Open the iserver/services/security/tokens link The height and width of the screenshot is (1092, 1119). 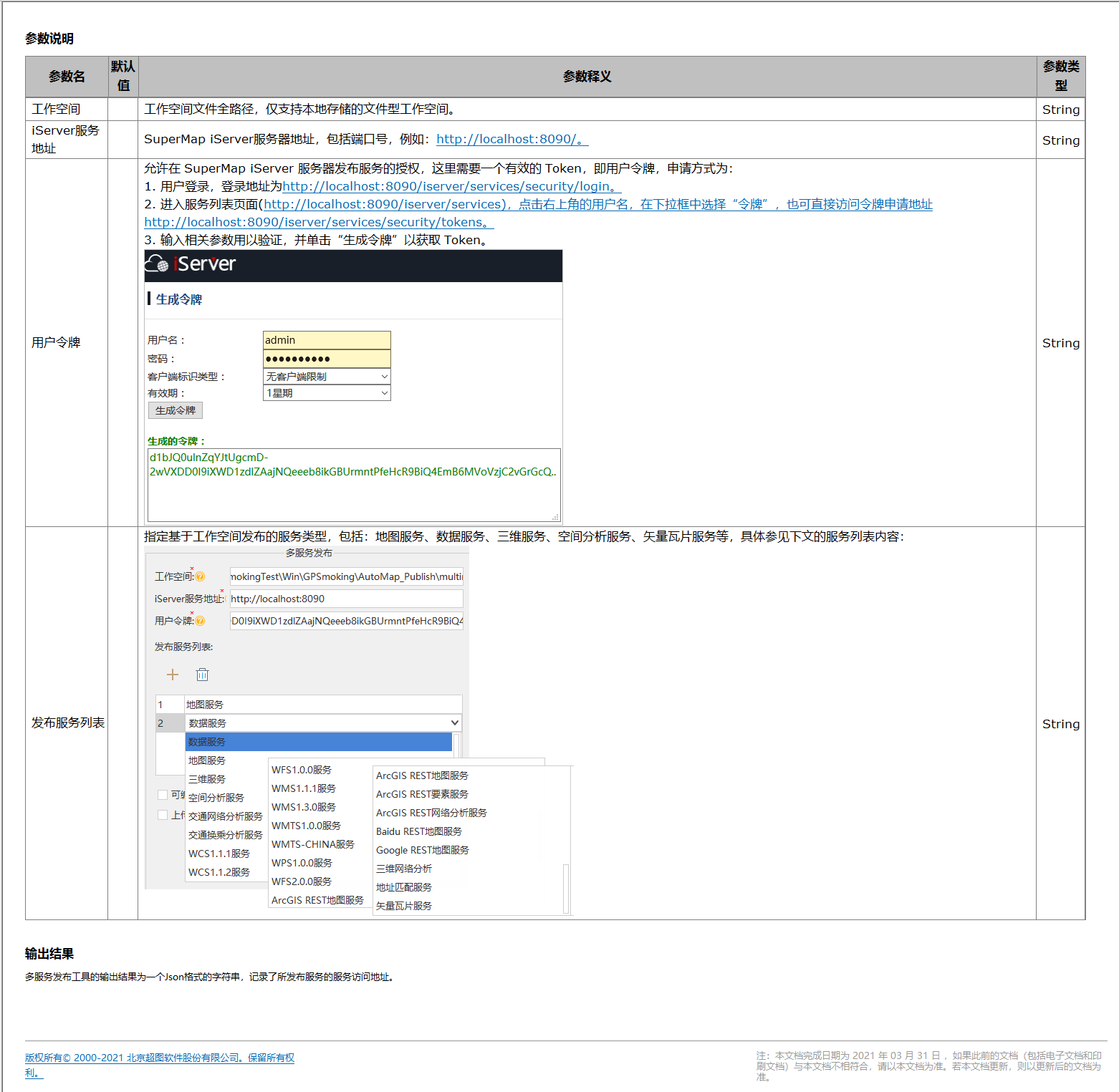(319, 222)
